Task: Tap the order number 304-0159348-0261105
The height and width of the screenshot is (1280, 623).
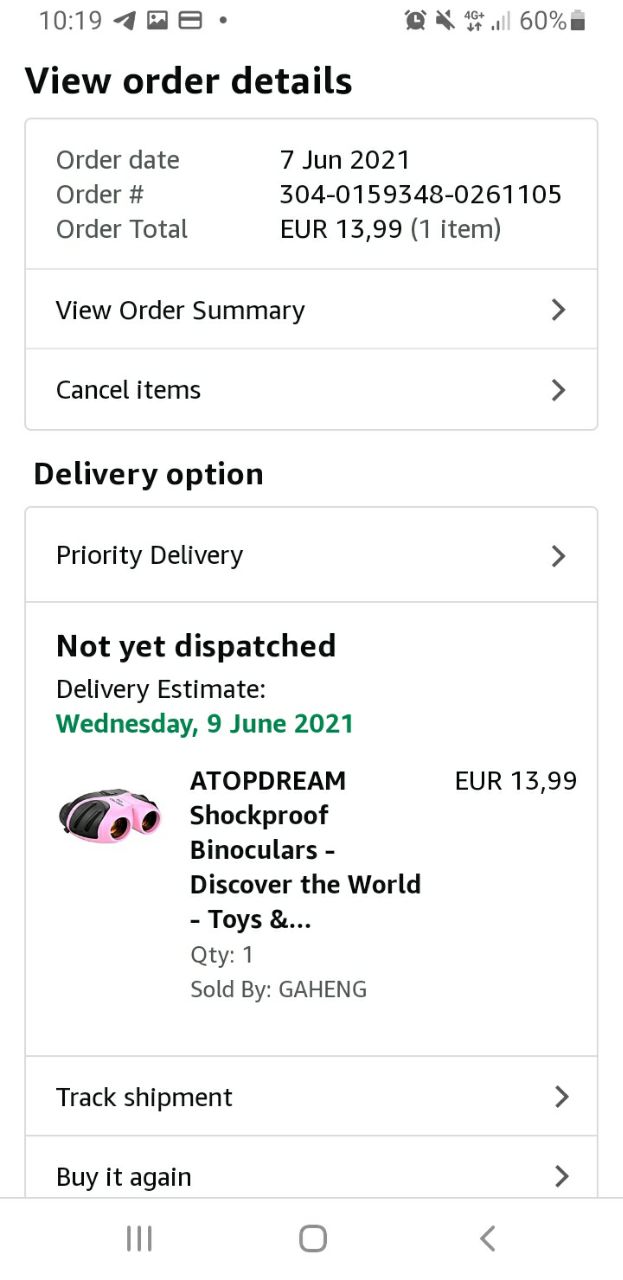Action: (x=420, y=194)
